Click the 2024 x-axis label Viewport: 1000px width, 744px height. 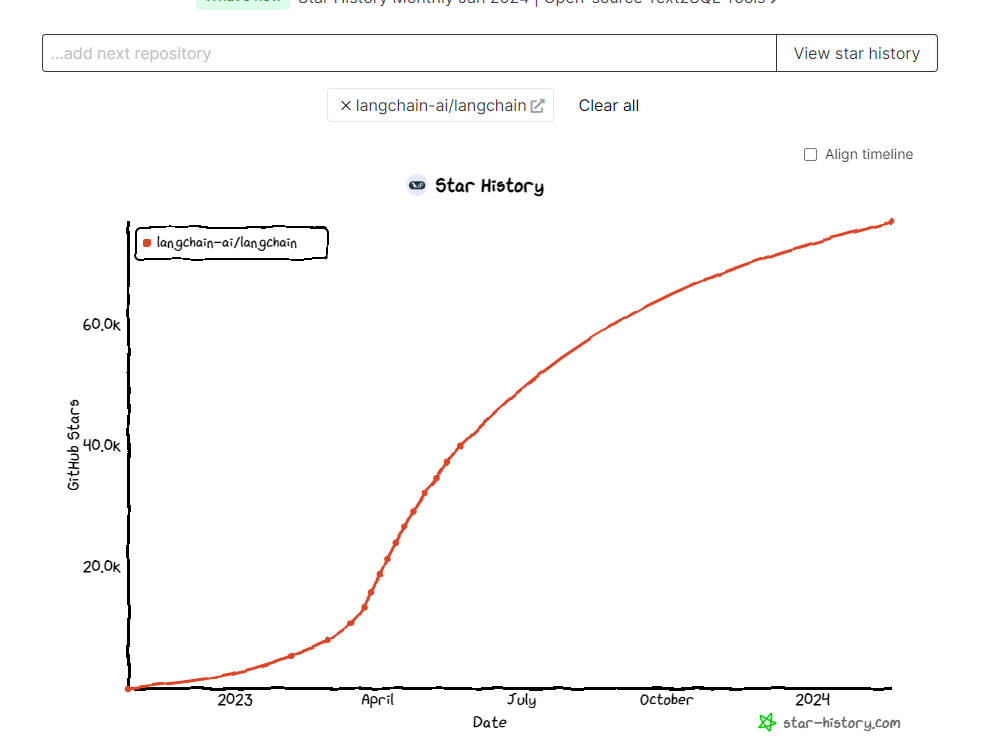coord(812,700)
